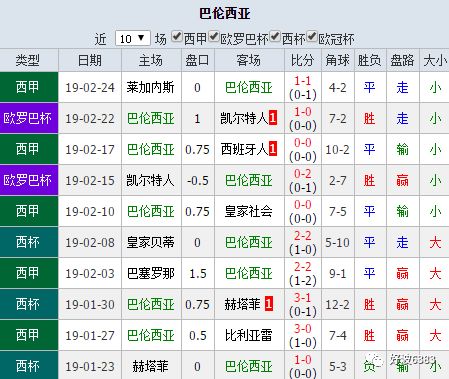Open the recent matches count dropdown showing 10
The image size is (449, 379).
pyautogui.click(x=132, y=39)
